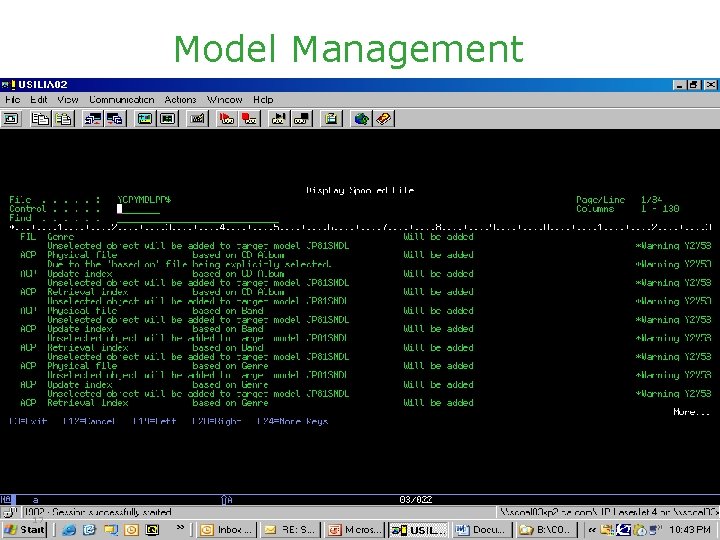Click the Receive File from Host icon

click(x=115, y=119)
